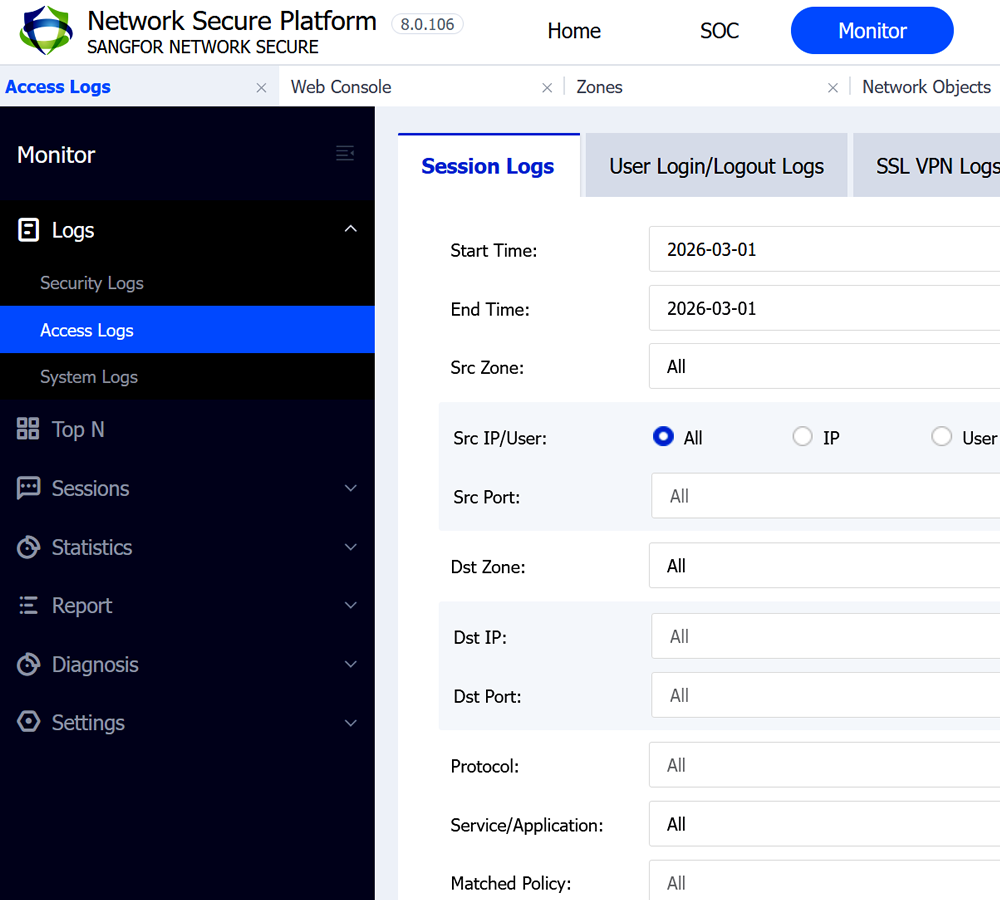Click the Logs document icon
The image size is (1000, 900).
(29, 230)
